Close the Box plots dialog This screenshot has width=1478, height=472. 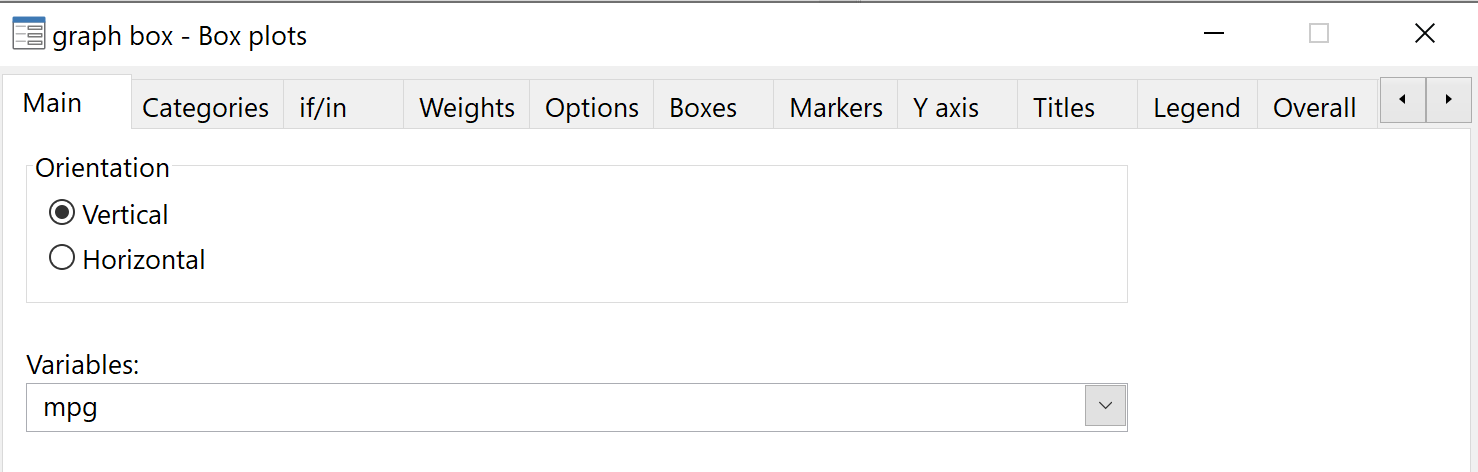point(1425,34)
